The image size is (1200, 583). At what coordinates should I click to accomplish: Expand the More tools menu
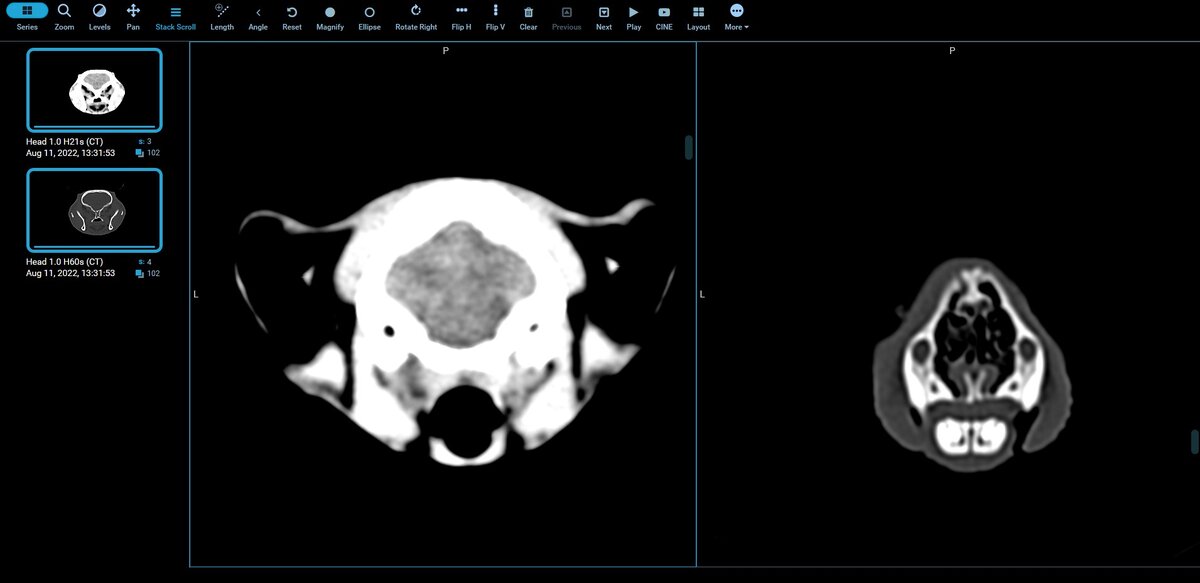tap(736, 16)
